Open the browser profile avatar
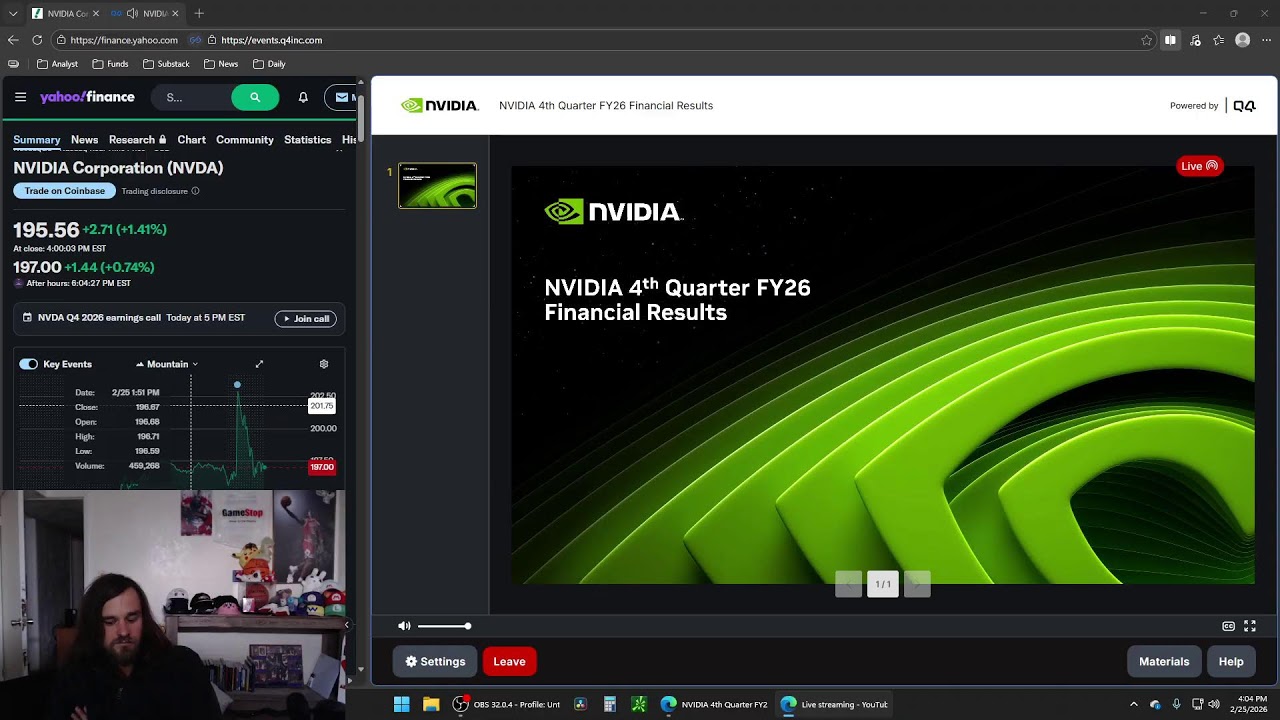Viewport: 1280px width, 720px height. point(1242,40)
